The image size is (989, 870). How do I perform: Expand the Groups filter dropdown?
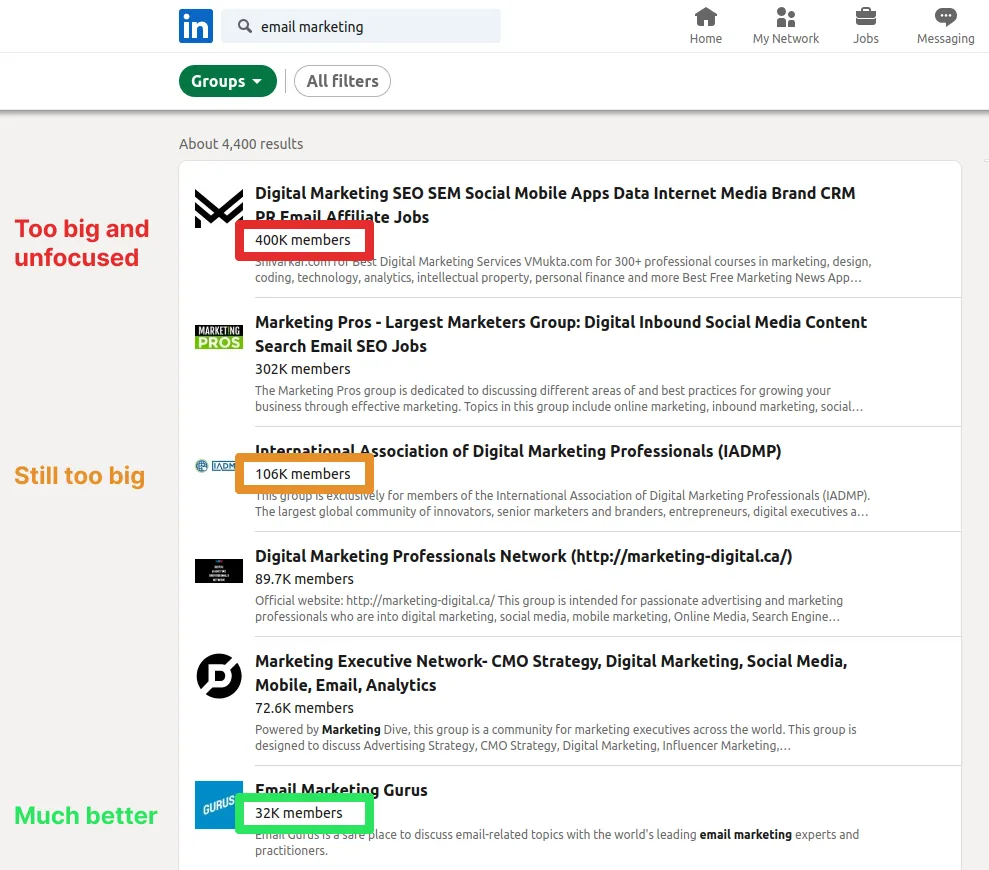click(x=228, y=81)
